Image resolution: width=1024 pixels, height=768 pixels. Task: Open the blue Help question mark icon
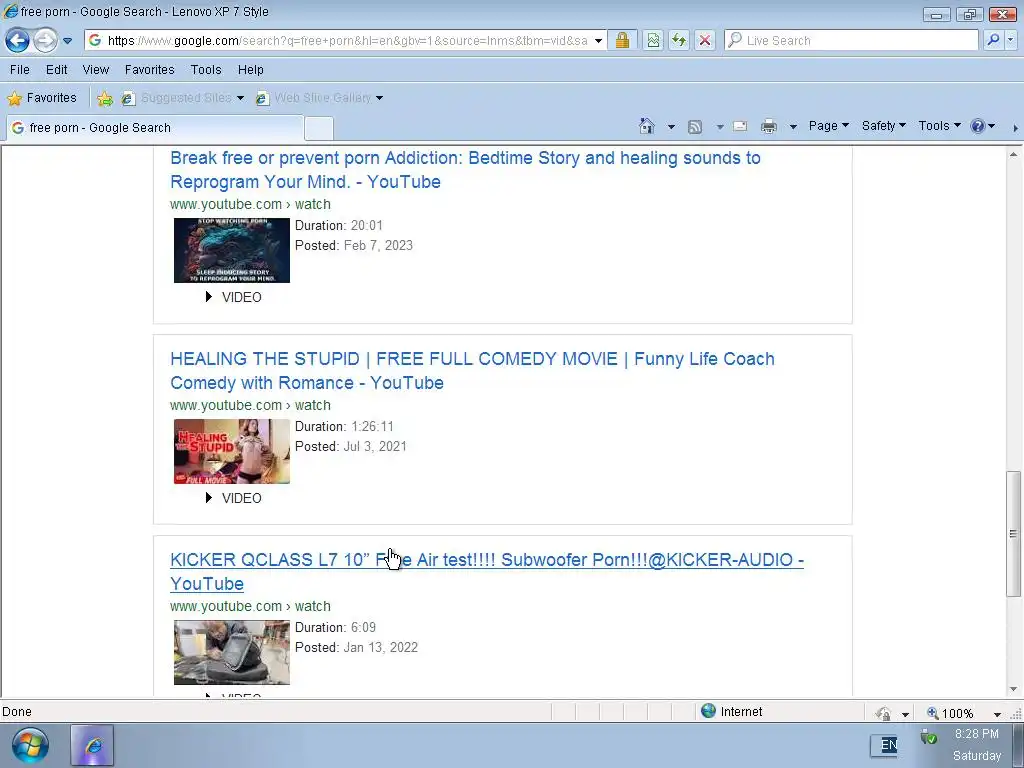[978, 126]
